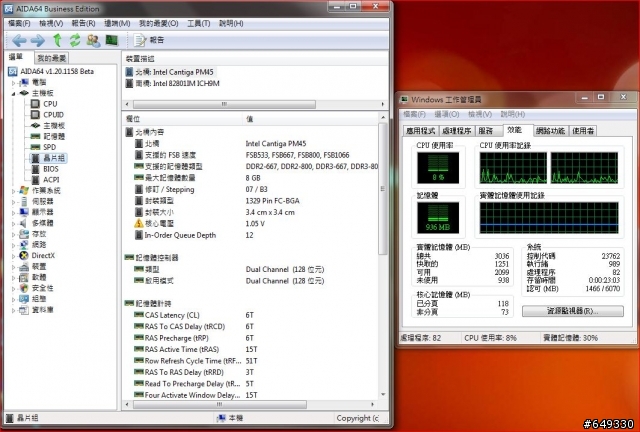Image resolution: width=640 pixels, height=432 pixels.
Task: Click the RAS Precharge (tRP) row
Action: [x=251, y=338]
